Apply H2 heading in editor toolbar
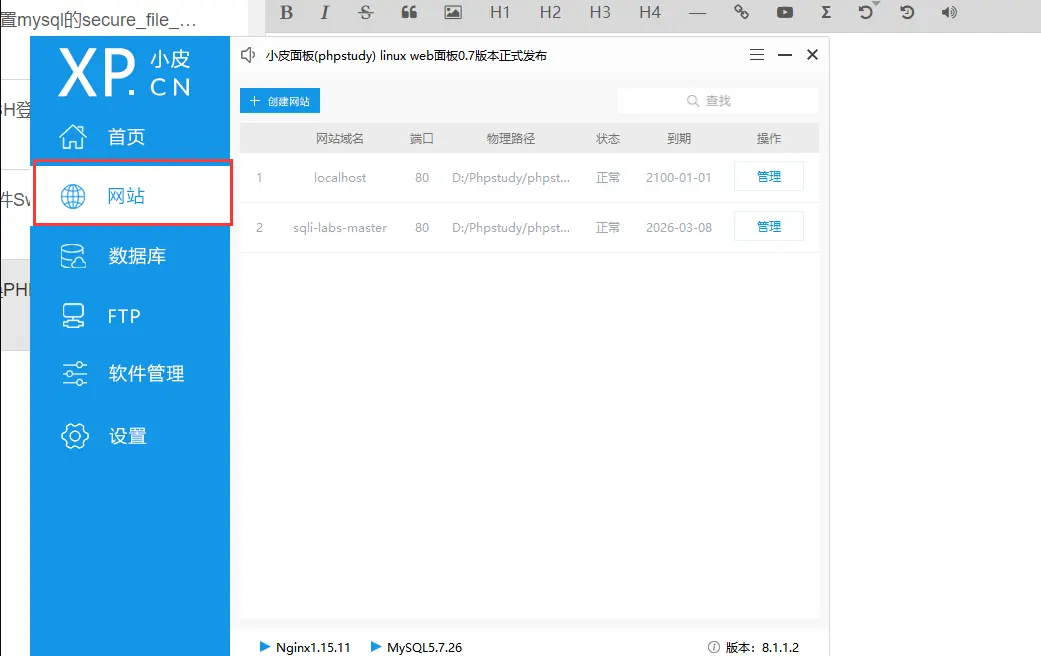This screenshot has width=1041, height=656. (550, 12)
